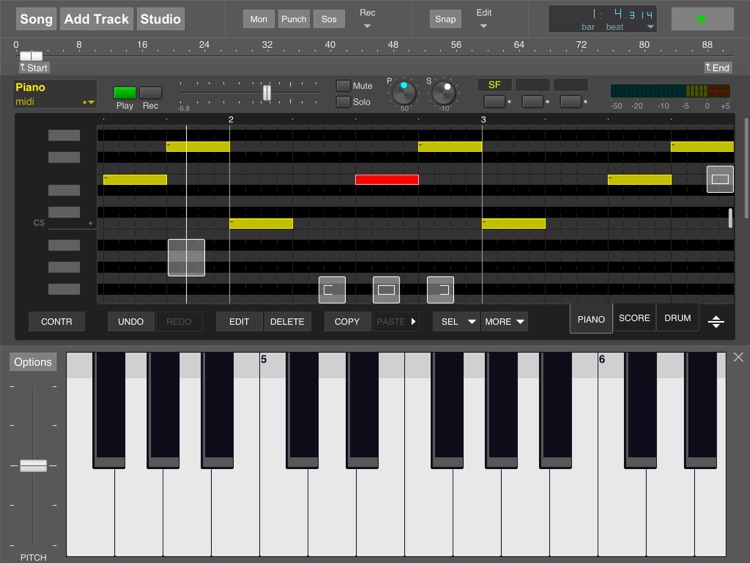Switch to the DRUM tab
The width and height of the screenshot is (750, 563).
[x=677, y=318]
